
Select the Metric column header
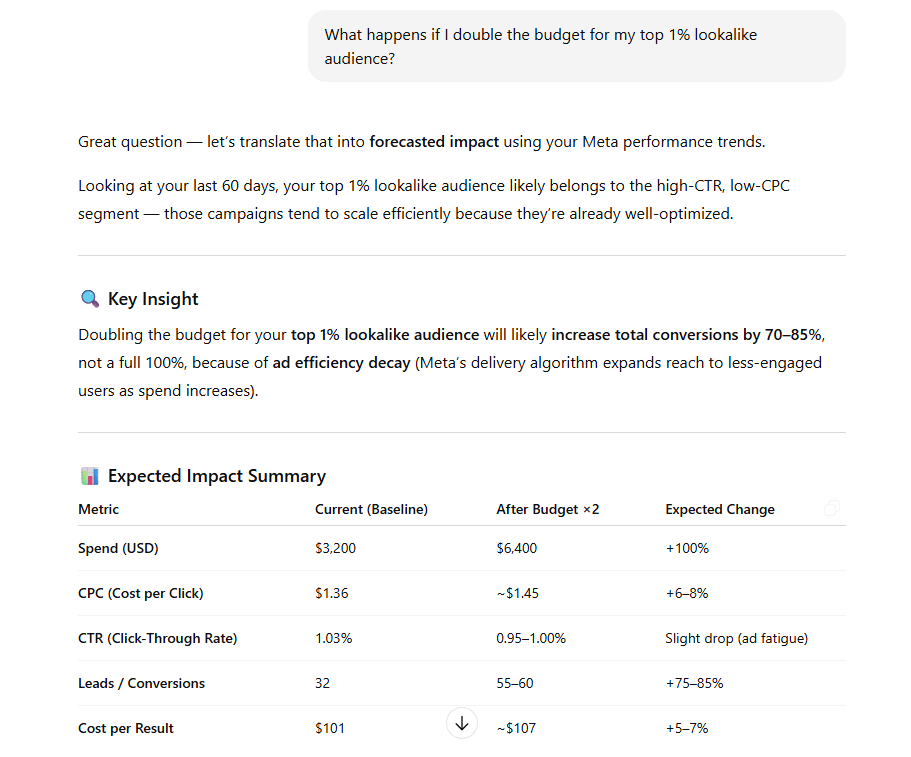(99, 510)
